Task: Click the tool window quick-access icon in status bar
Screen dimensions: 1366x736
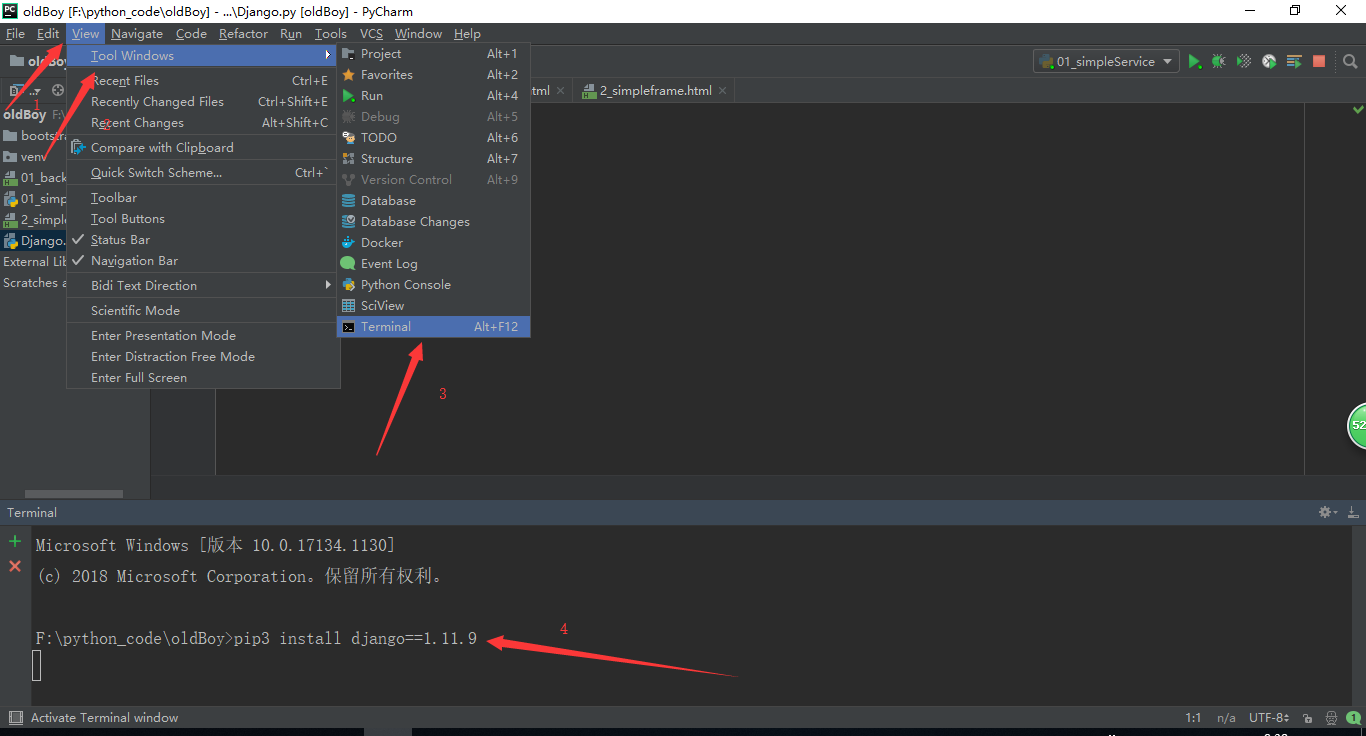Action: [15, 718]
